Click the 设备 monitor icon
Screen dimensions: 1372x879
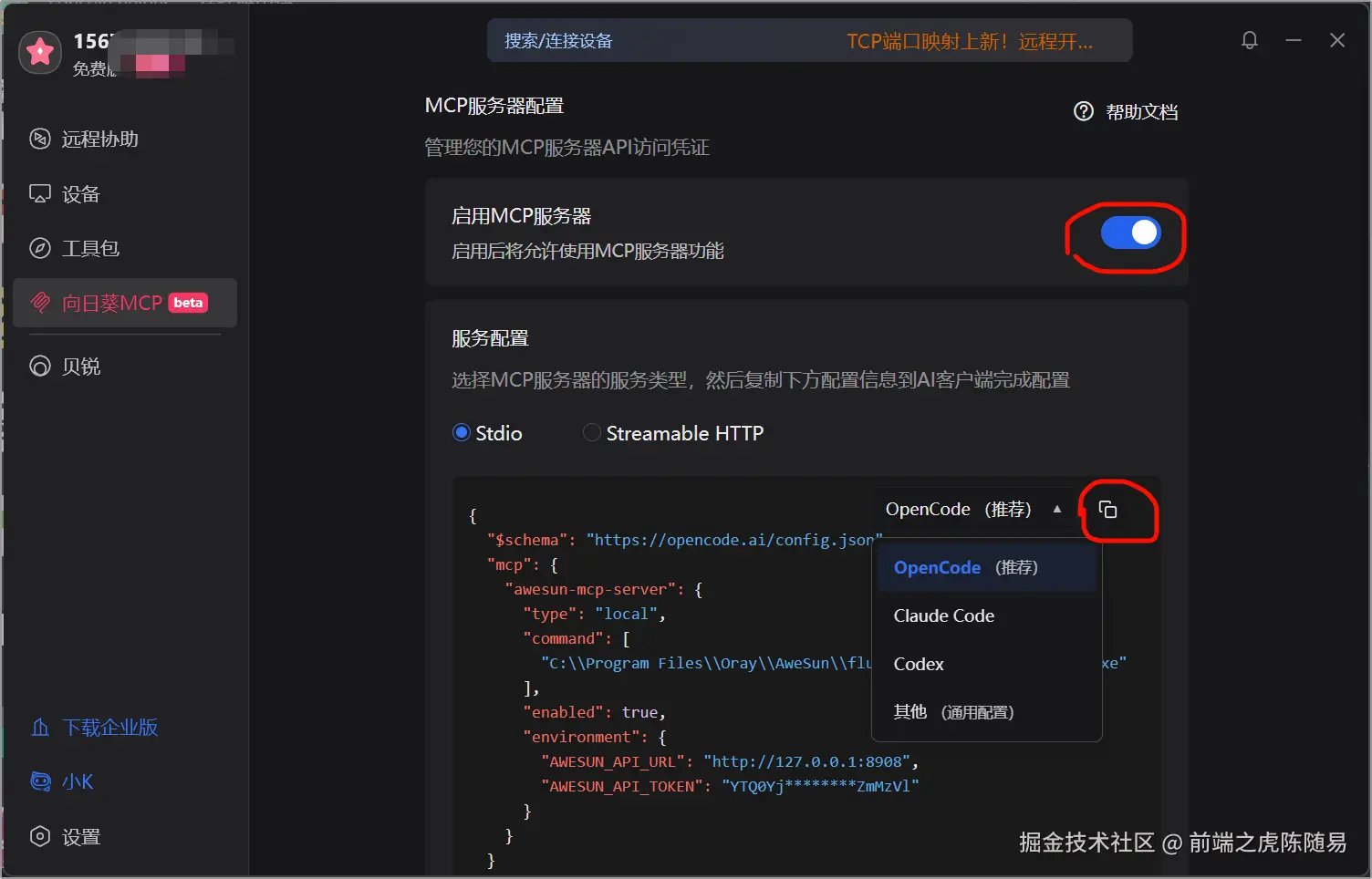40,194
